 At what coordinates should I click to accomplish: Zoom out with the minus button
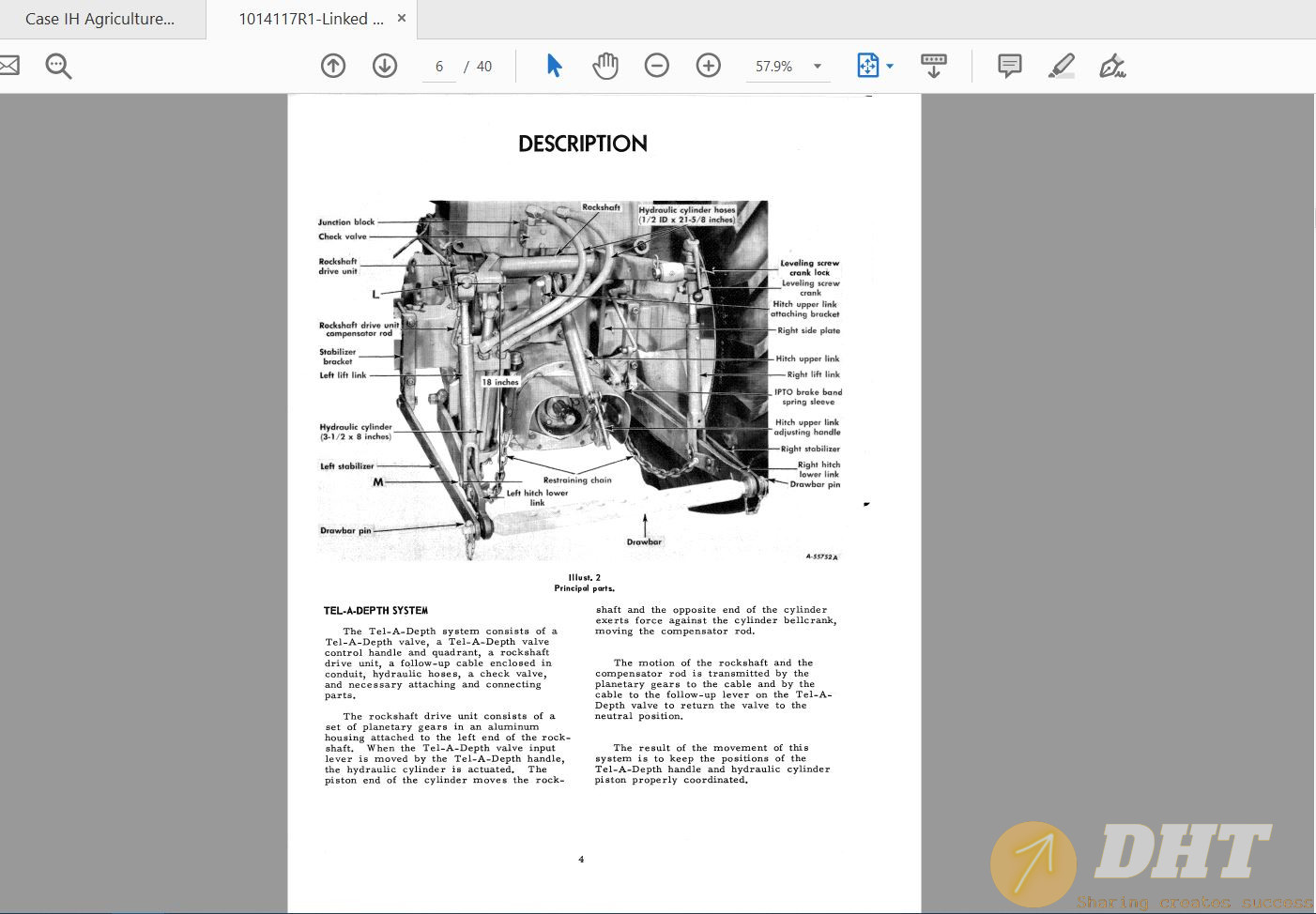(x=657, y=66)
